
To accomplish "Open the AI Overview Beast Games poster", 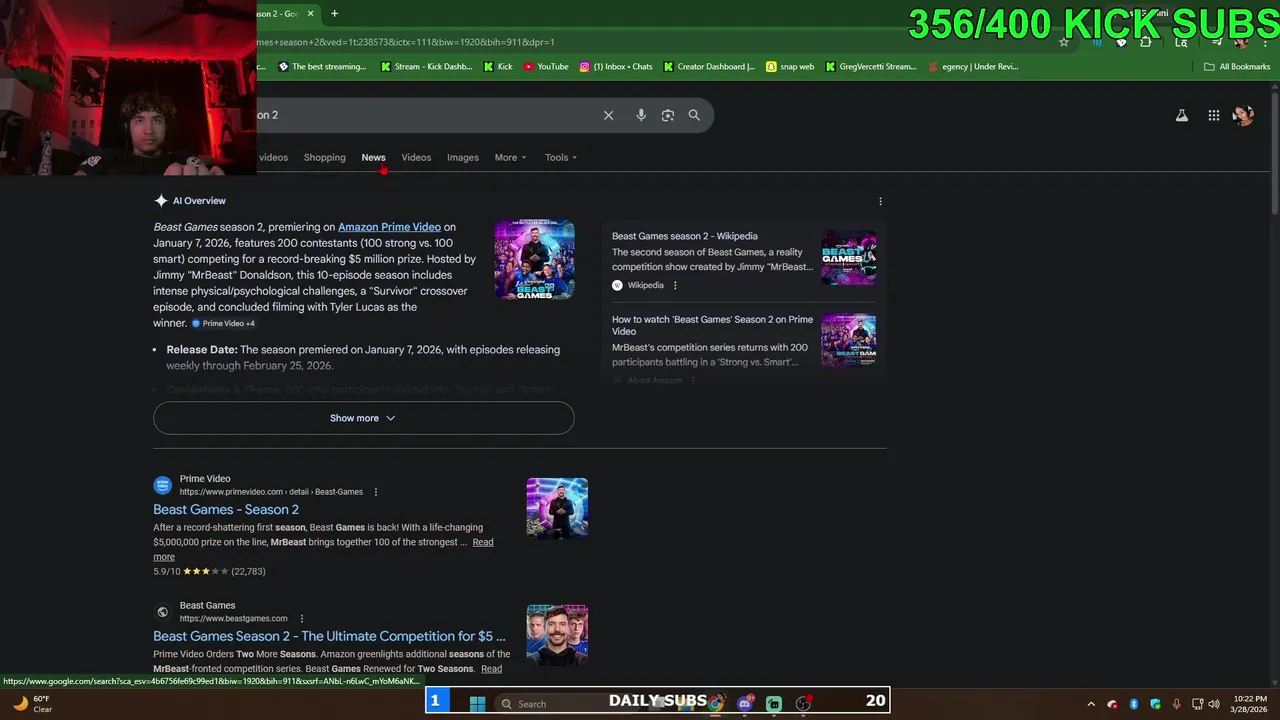I will pyautogui.click(x=534, y=260).
